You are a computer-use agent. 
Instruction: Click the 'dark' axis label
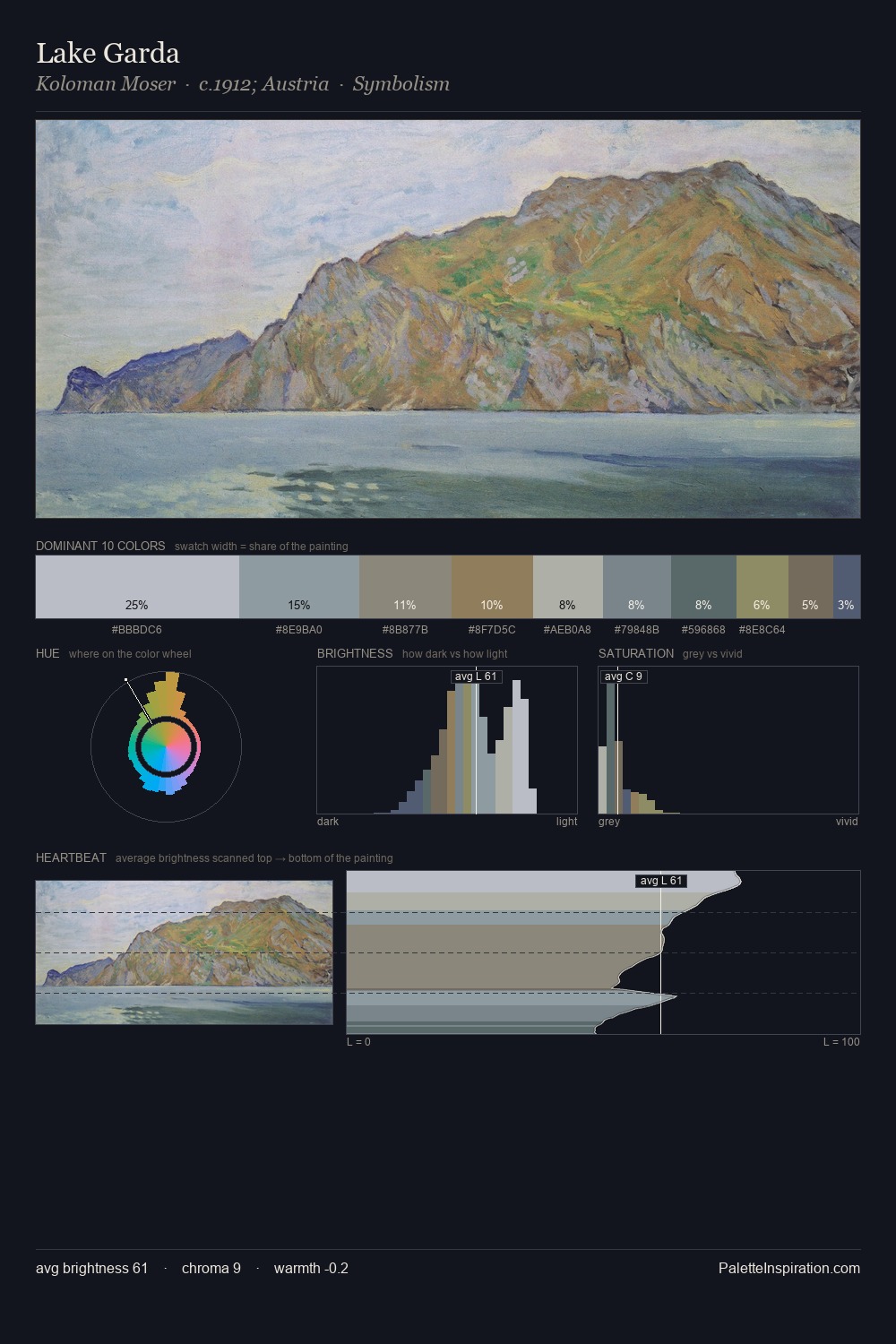pyautogui.click(x=328, y=822)
